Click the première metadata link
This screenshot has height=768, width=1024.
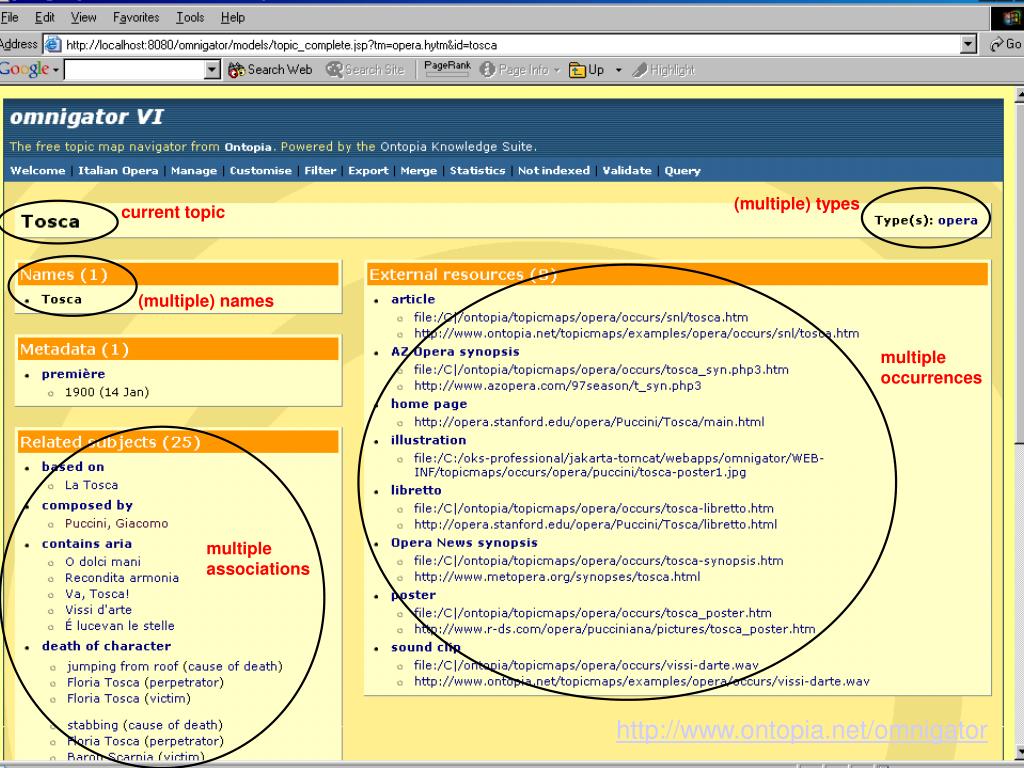click(x=73, y=374)
